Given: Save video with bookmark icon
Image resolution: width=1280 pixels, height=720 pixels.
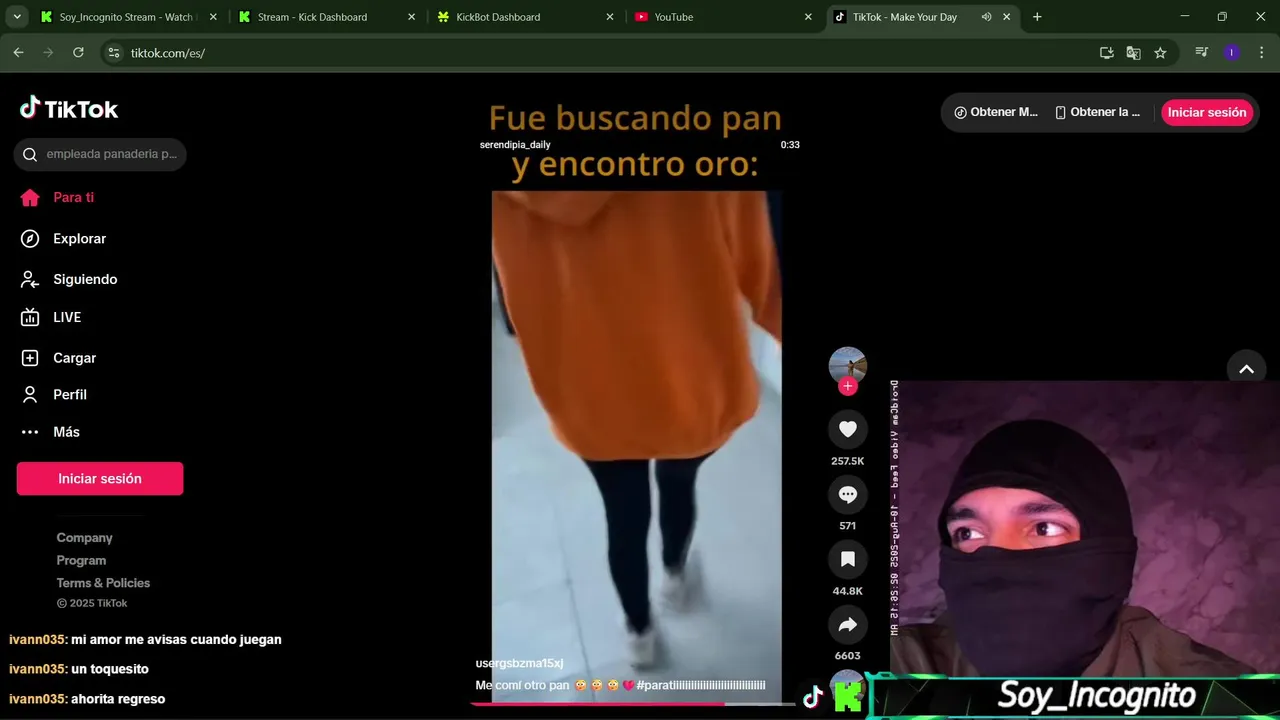Looking at the screenshot, I should pos(848,559).
